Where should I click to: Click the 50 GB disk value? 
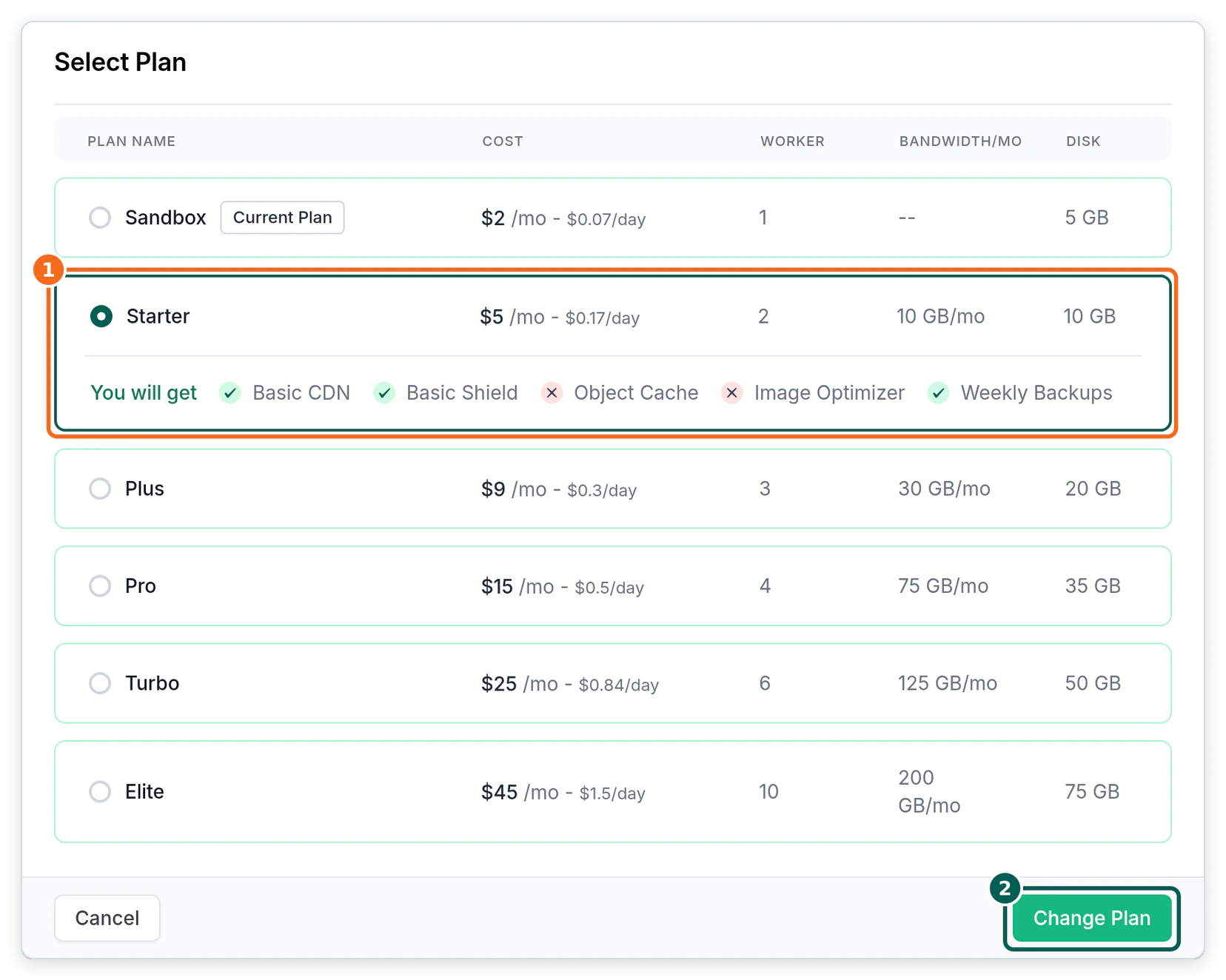click(1093, 683)
